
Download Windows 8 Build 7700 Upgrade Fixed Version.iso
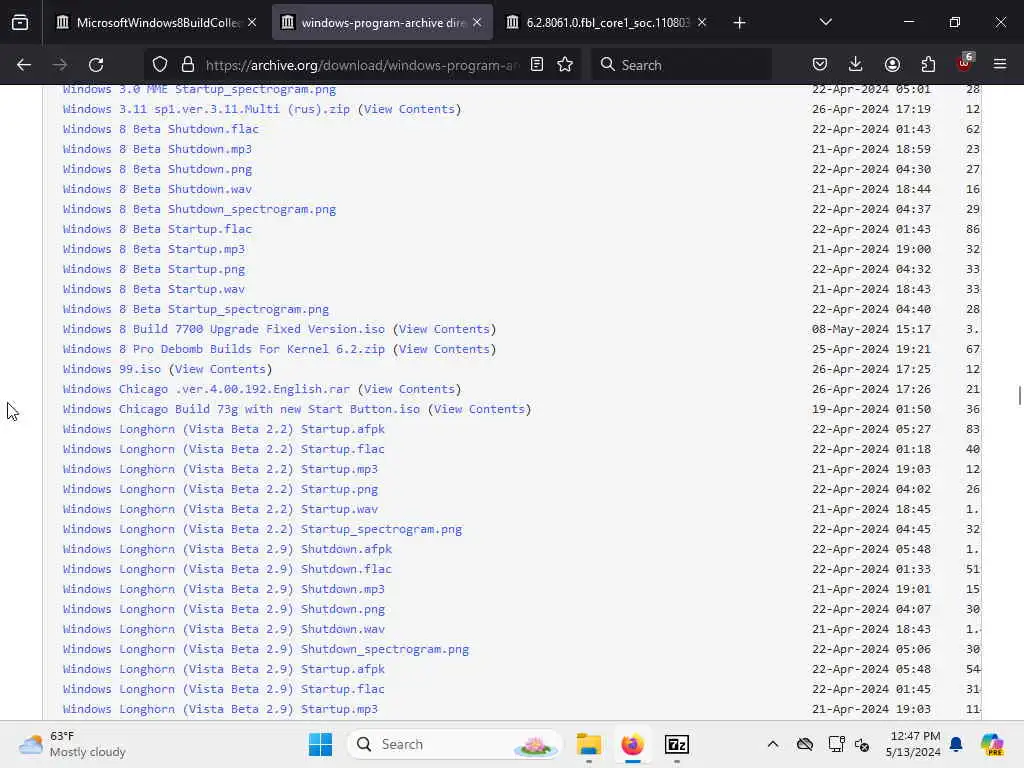[224, 329]
